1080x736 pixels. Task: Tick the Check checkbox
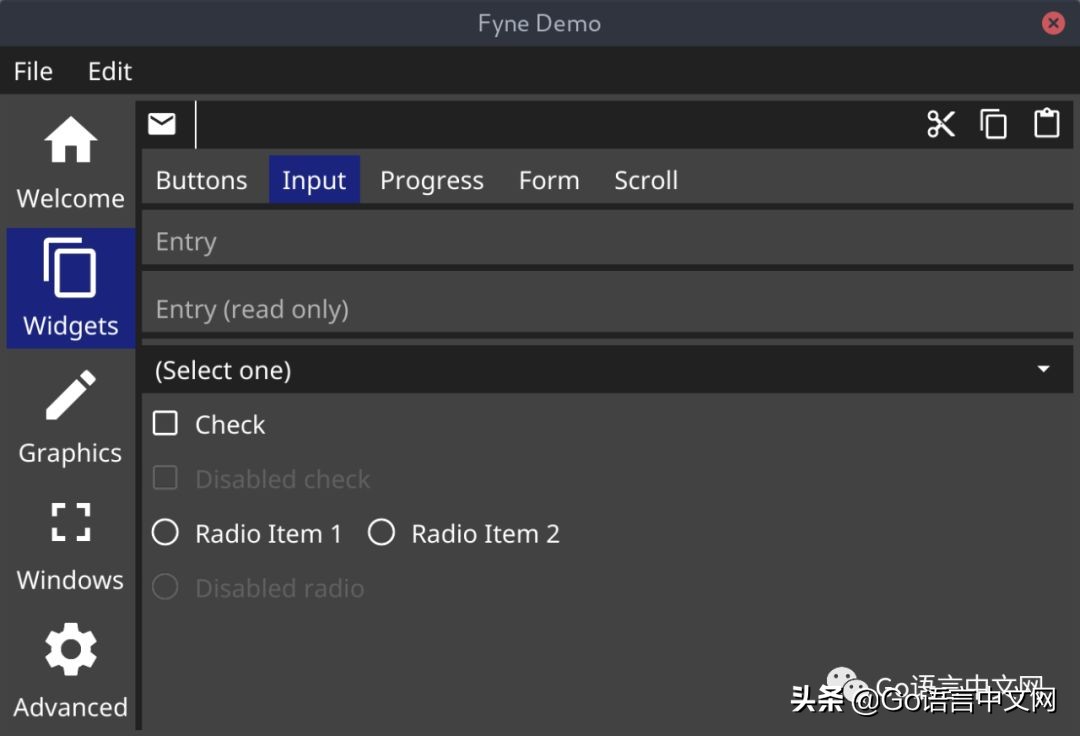[x=165, y=424]
